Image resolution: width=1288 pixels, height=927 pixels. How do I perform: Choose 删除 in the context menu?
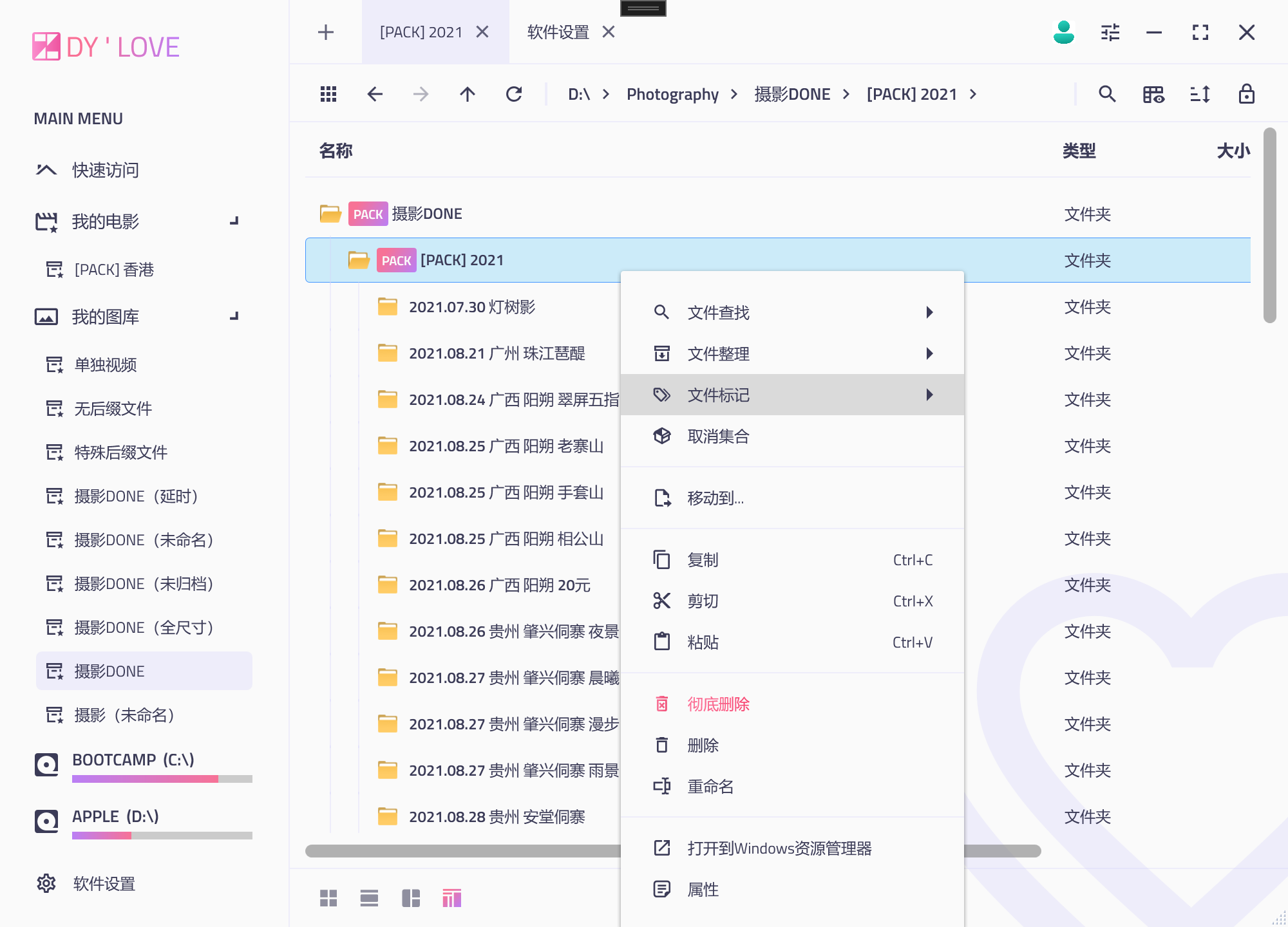(792, 745)
